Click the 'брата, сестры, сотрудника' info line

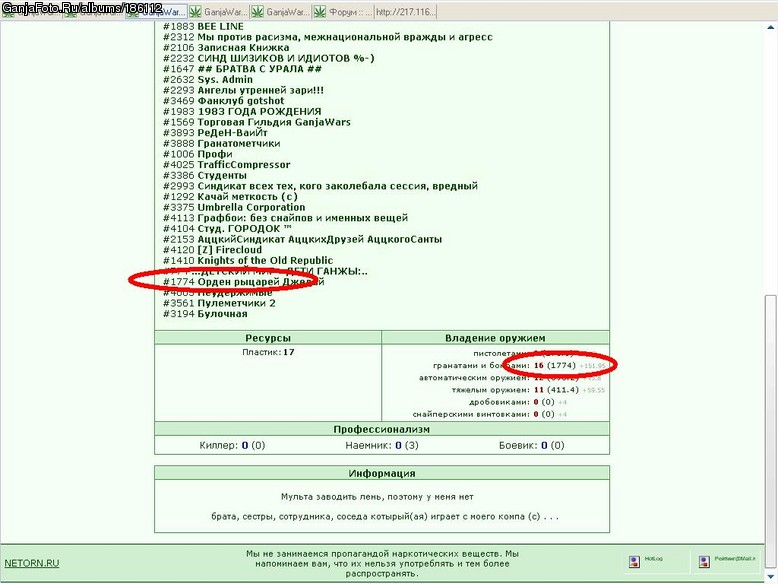pos(385,517)
